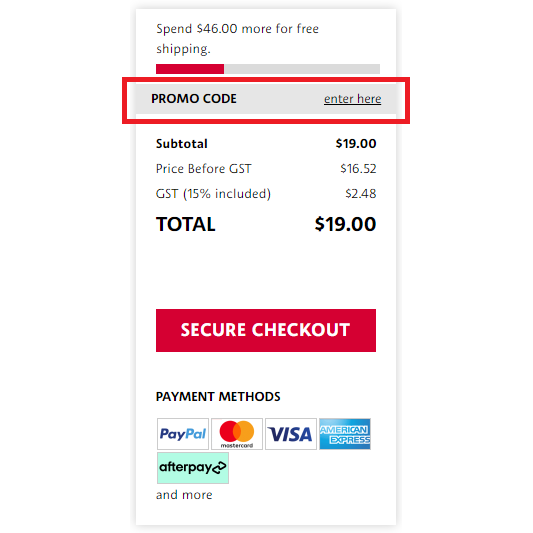Click the bold TOTAL label
This screenshot has width=533, height=533.
coord(186,224)
